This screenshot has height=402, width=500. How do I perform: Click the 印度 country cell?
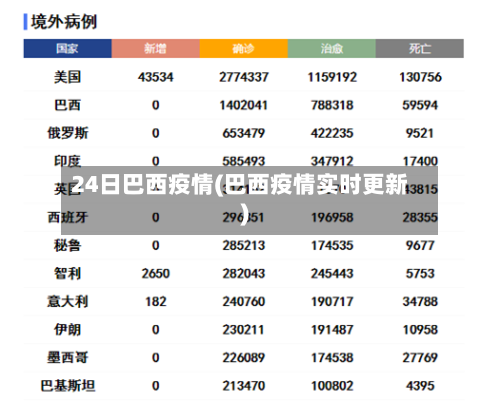(x=68, y=161)
